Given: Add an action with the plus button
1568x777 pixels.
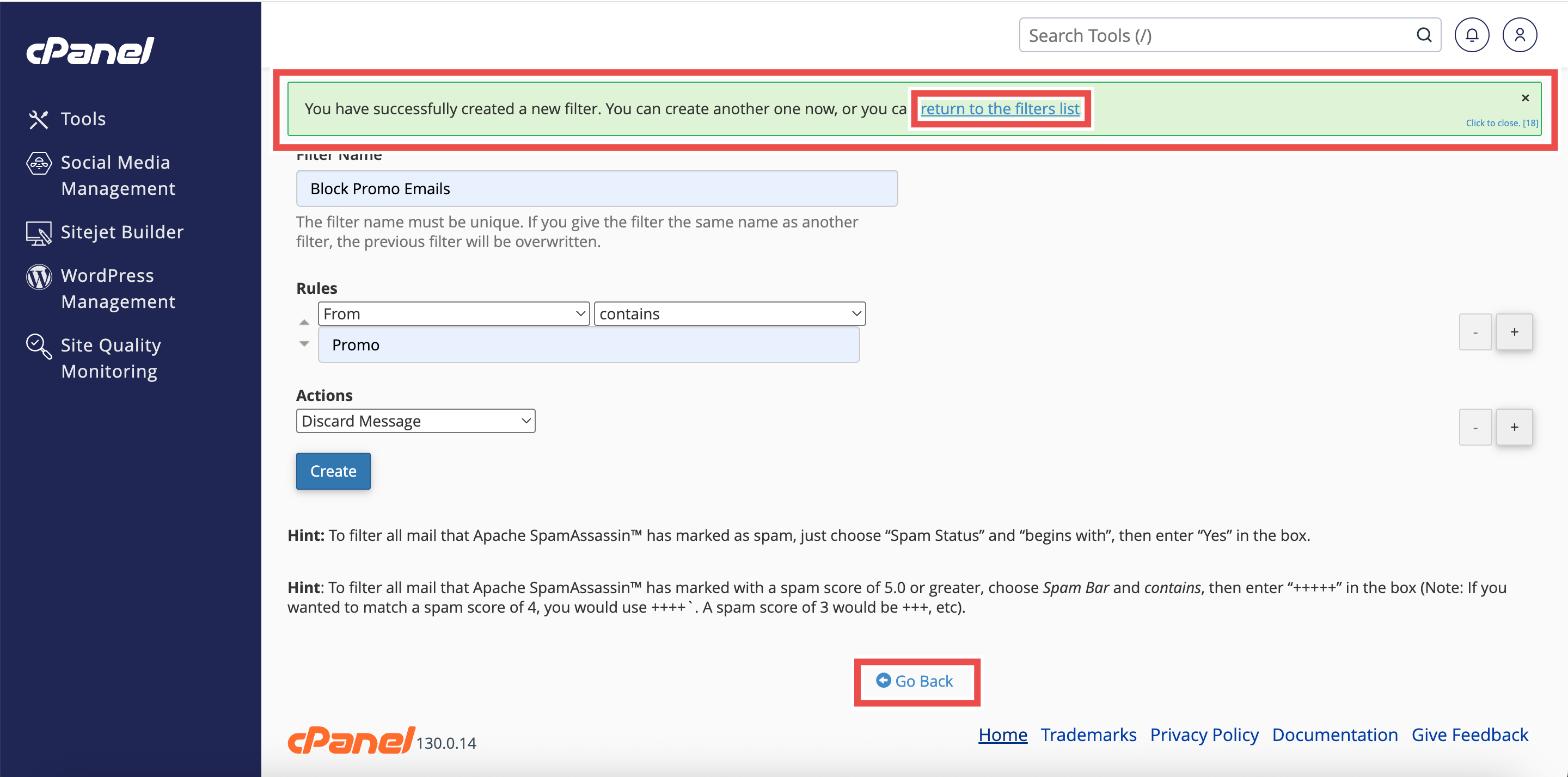Looking at the screenshot, I should tap(1514, 427).
